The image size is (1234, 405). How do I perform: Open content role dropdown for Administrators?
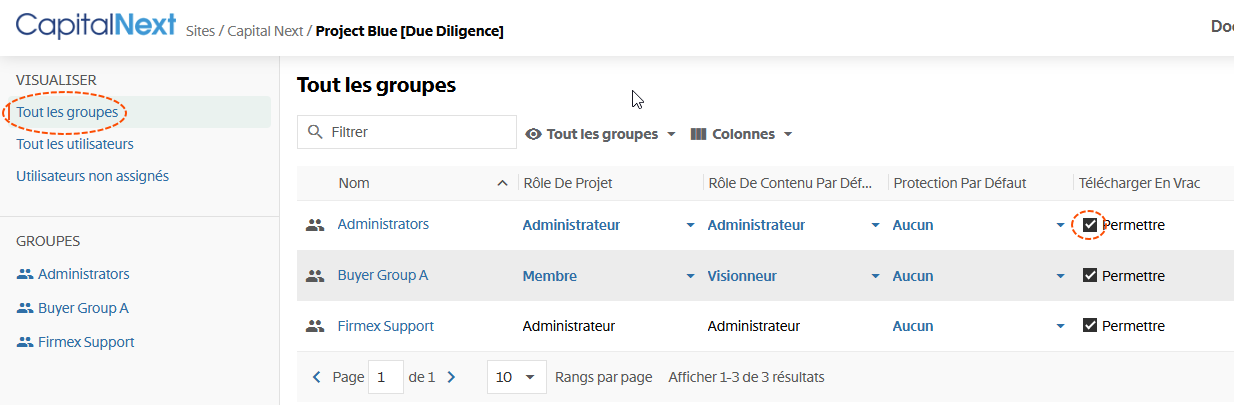pyautogui.click(x=875, y=225)
